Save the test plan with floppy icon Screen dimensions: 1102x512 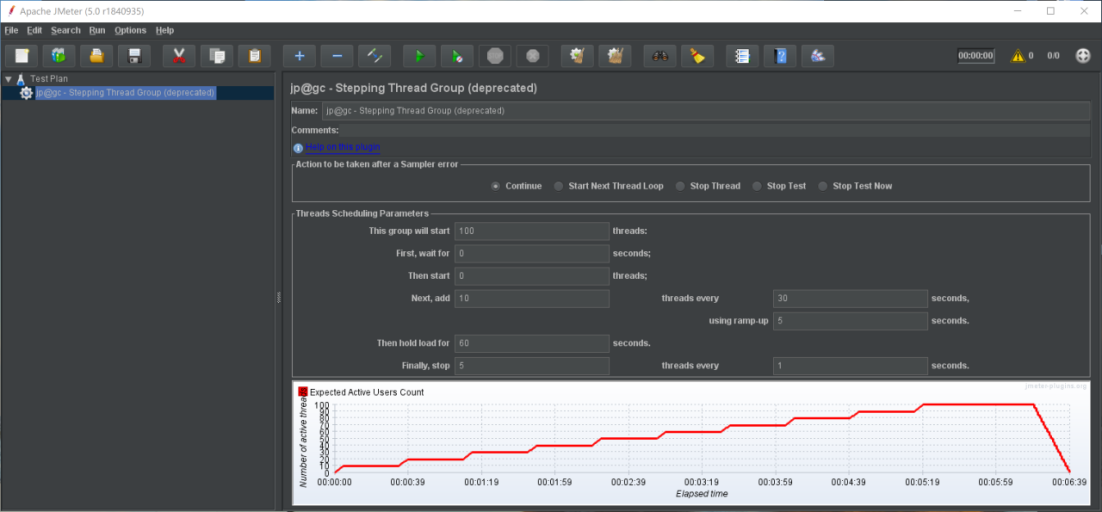135,55
